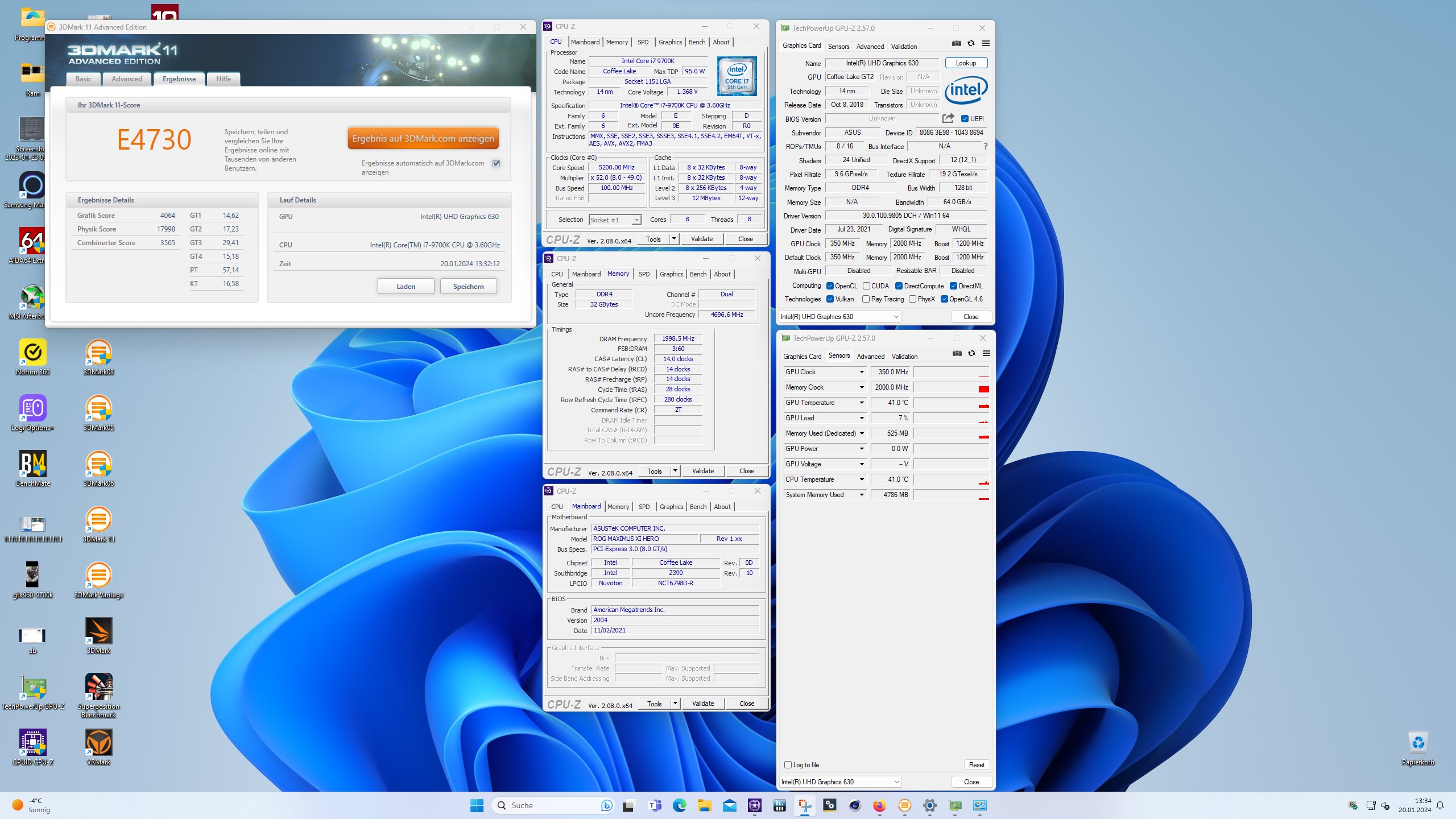Open Firefox from the taskbar

coord(879,805)
